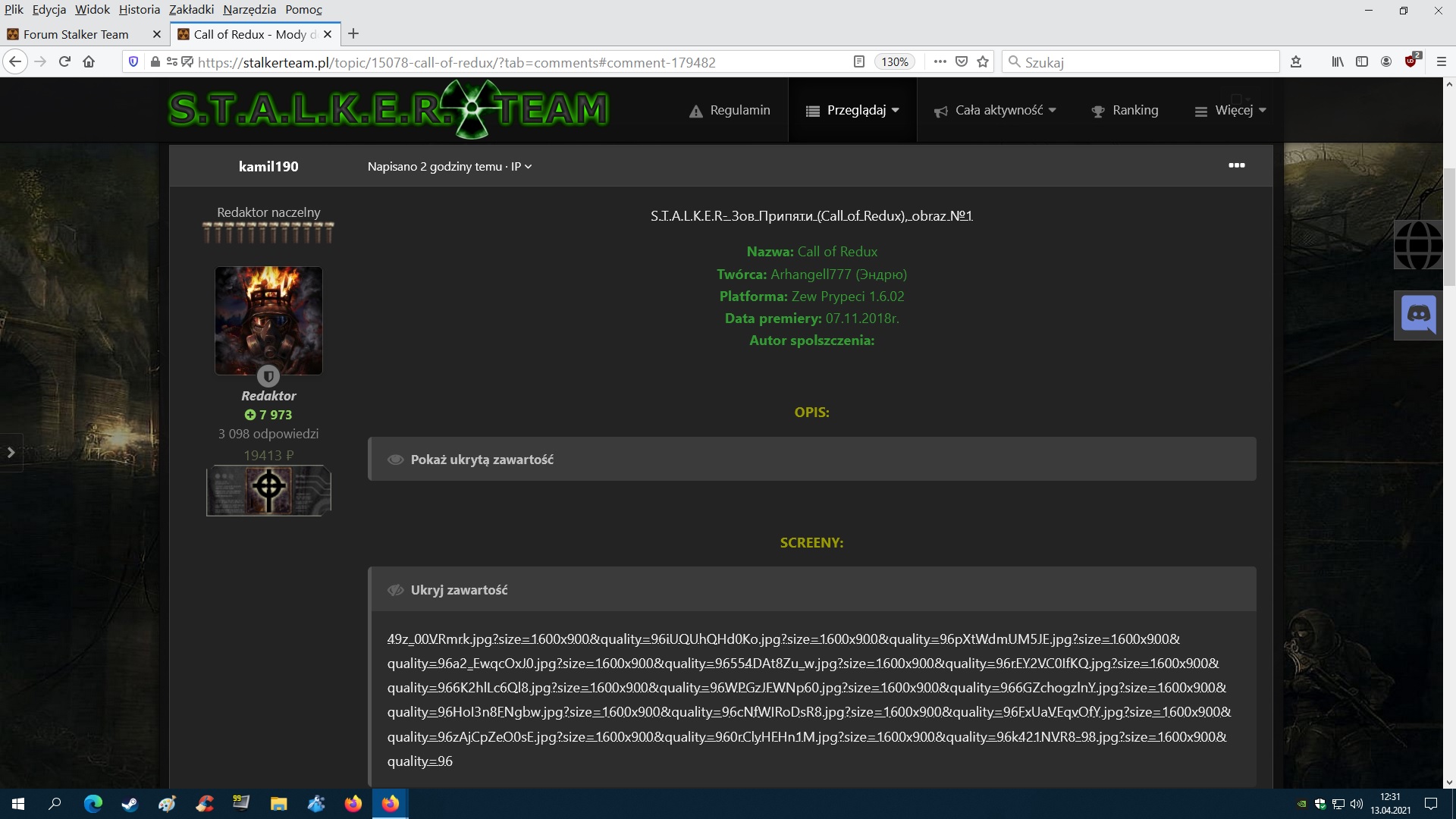Show hidden content under OPIS

pos(482,460)
